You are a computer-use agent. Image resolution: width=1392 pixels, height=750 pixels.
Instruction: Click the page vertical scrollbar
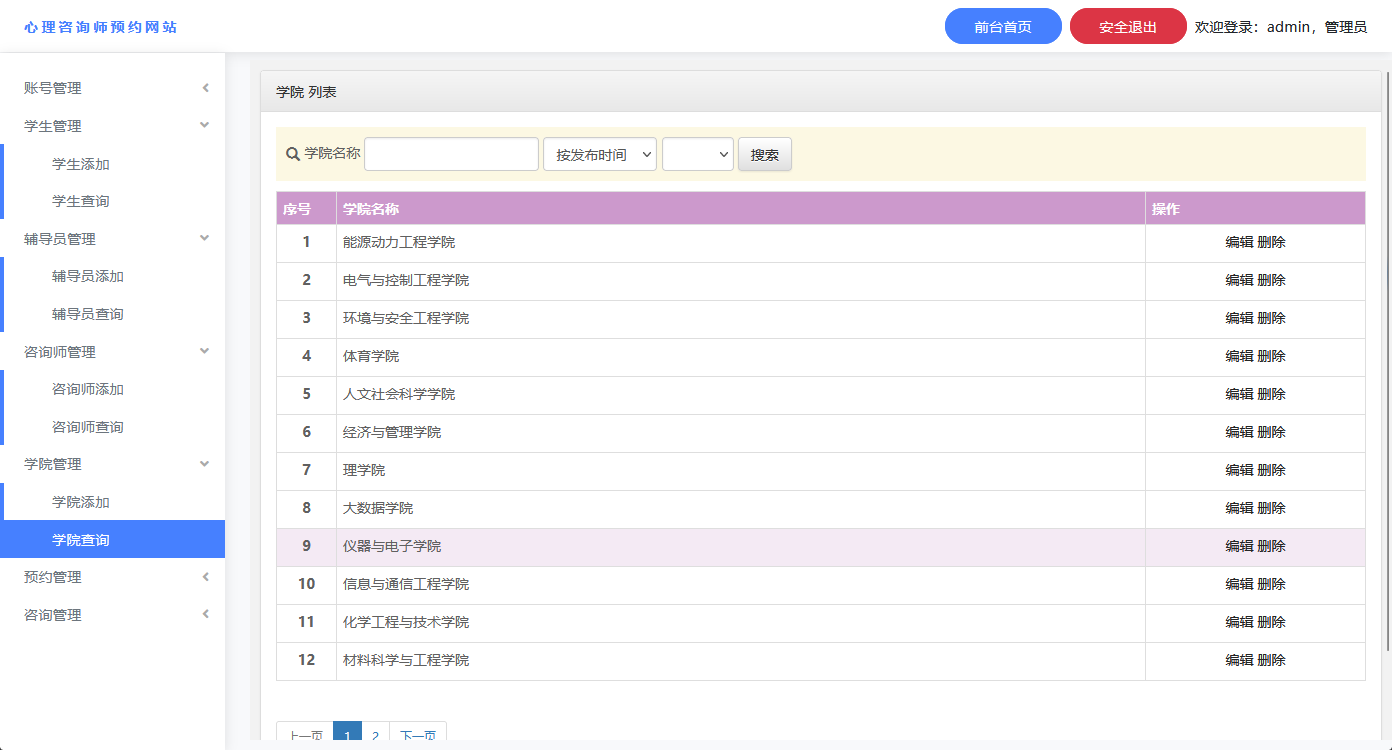click(x=1386, y=360)
